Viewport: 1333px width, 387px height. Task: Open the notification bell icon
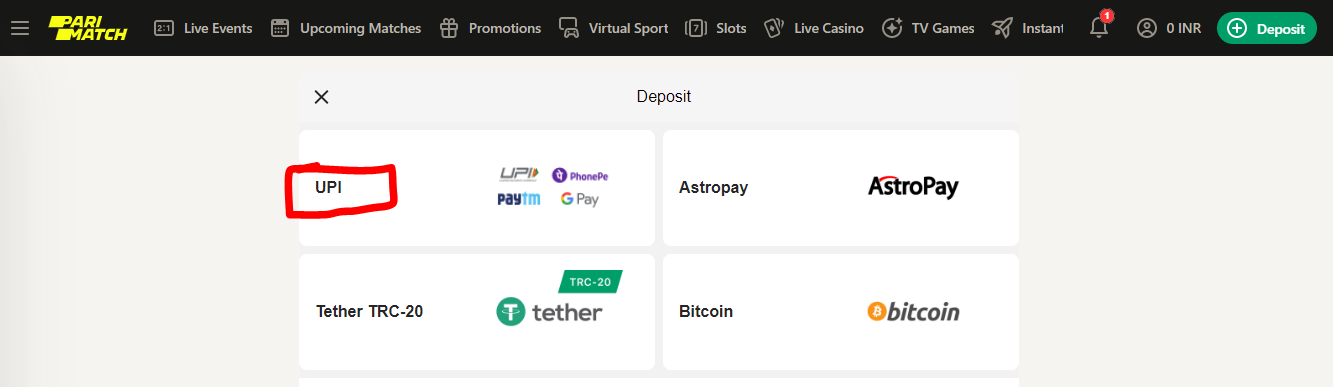click(x=1099, y=27)
